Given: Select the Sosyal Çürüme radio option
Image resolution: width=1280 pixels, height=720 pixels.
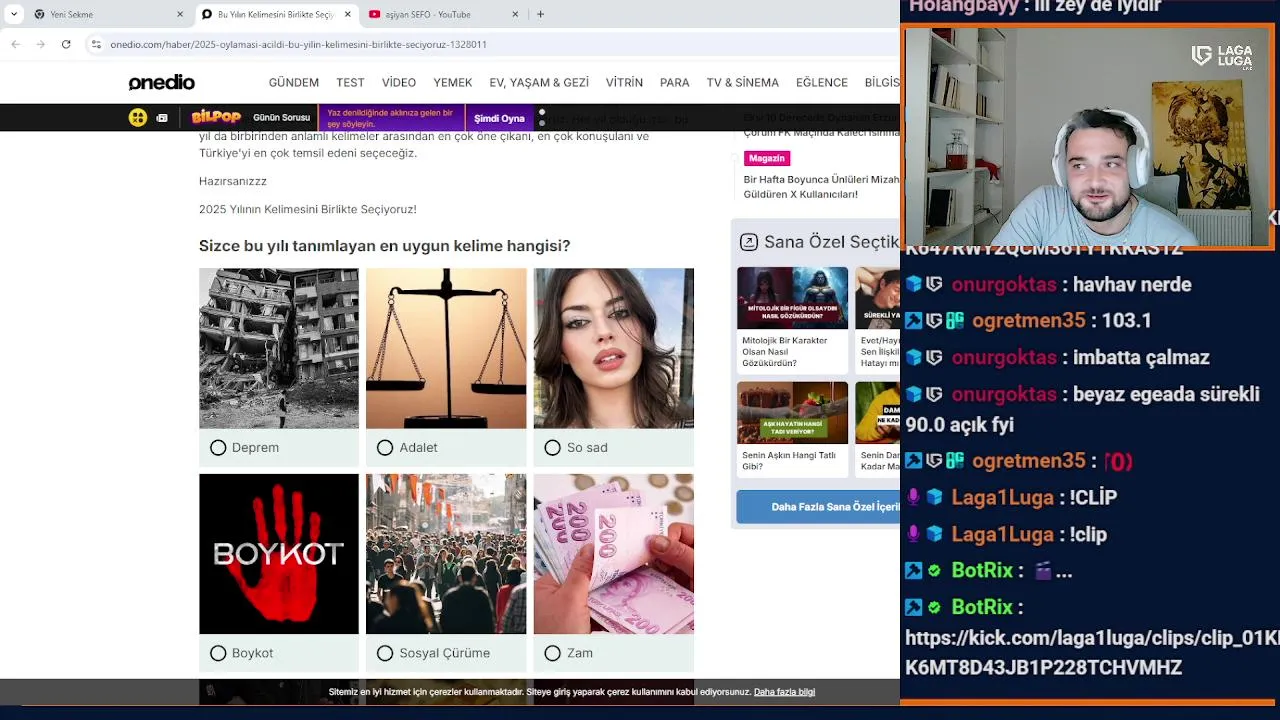Looking at the screenshot, I should [385, 653].
